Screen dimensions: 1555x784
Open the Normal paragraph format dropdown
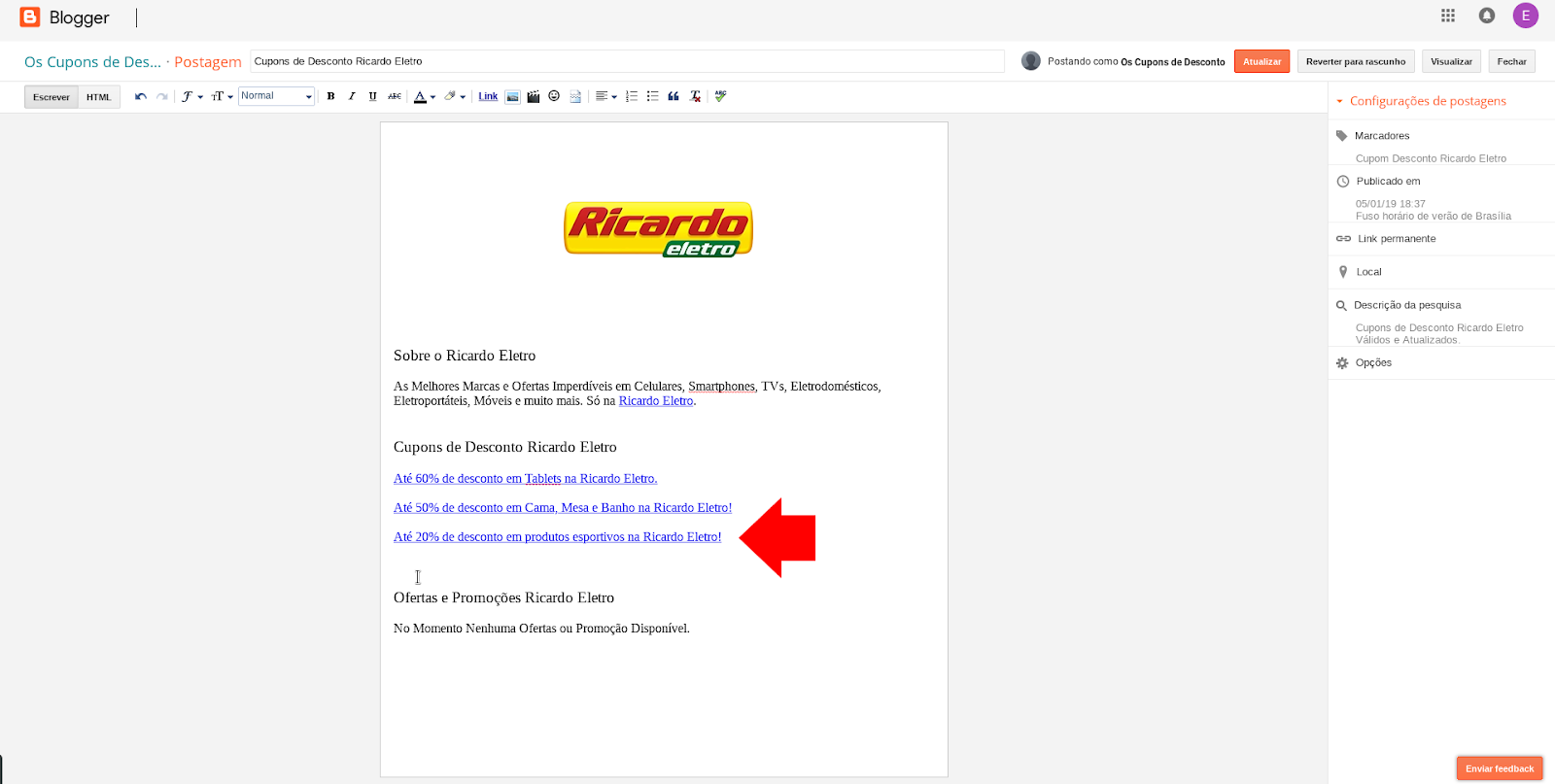(x=277, y=96)
